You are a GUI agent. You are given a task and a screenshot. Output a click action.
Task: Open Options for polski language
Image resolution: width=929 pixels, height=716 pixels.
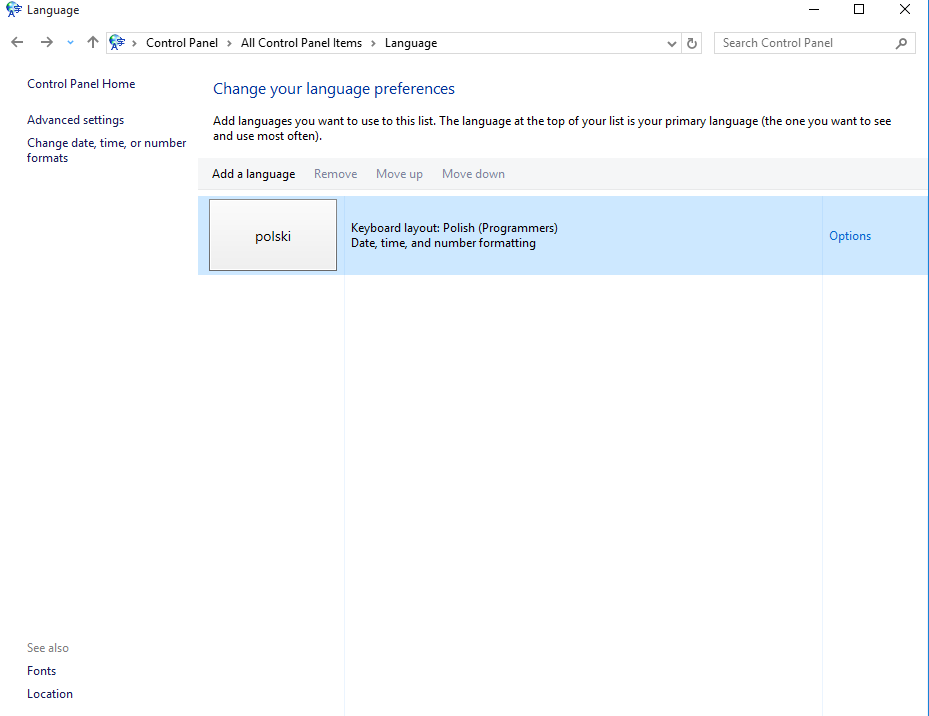click(850, 236)
